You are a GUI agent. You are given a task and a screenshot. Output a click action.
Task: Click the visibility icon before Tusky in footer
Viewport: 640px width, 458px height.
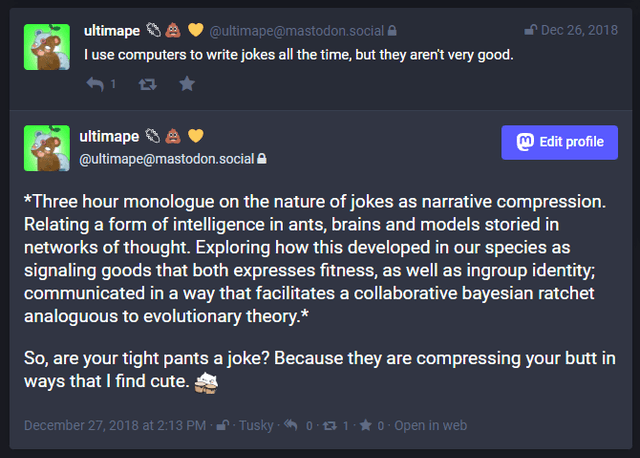pyautogui.click(x=222, y=425)
